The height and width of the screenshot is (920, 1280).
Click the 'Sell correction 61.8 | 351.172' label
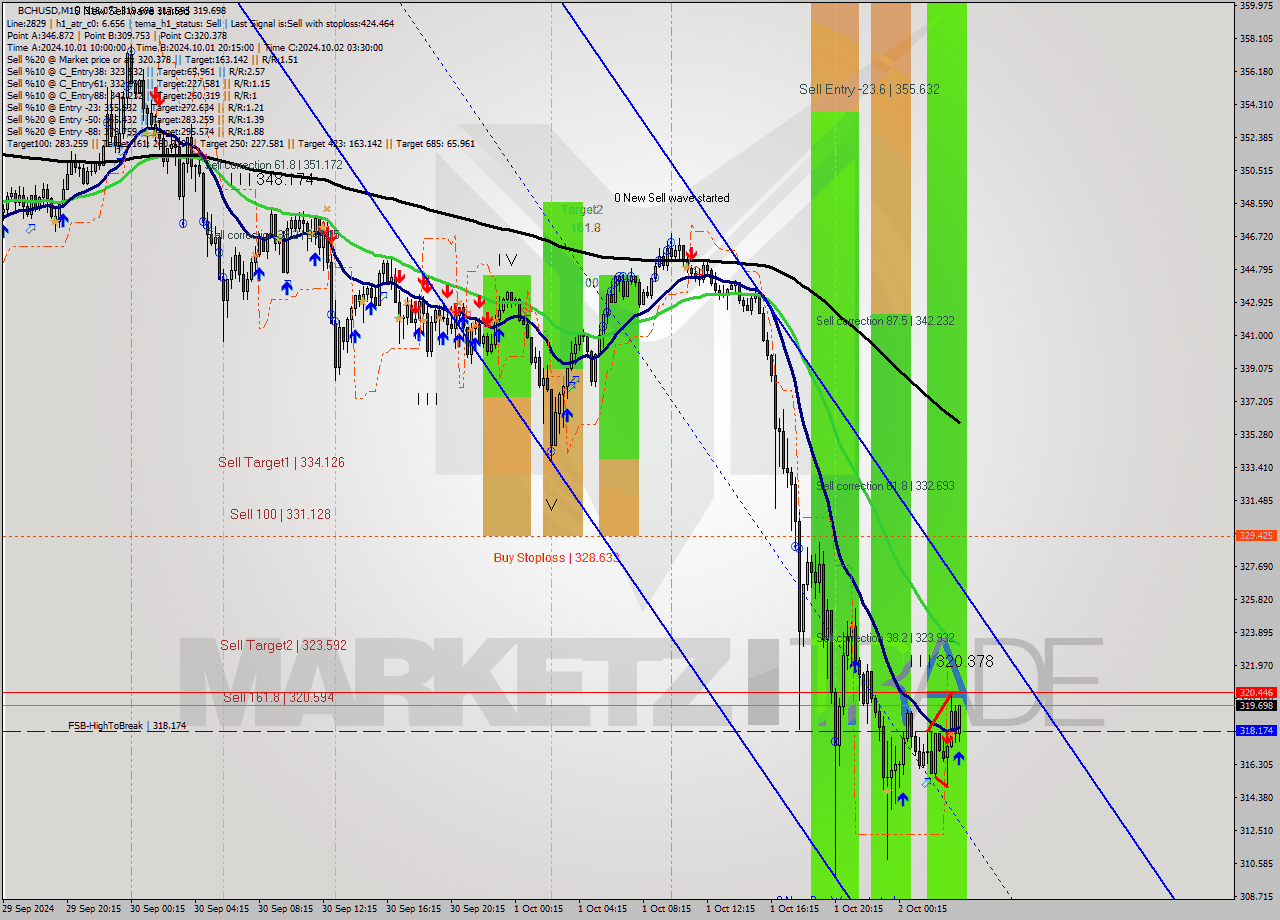[x=273, y=165]
